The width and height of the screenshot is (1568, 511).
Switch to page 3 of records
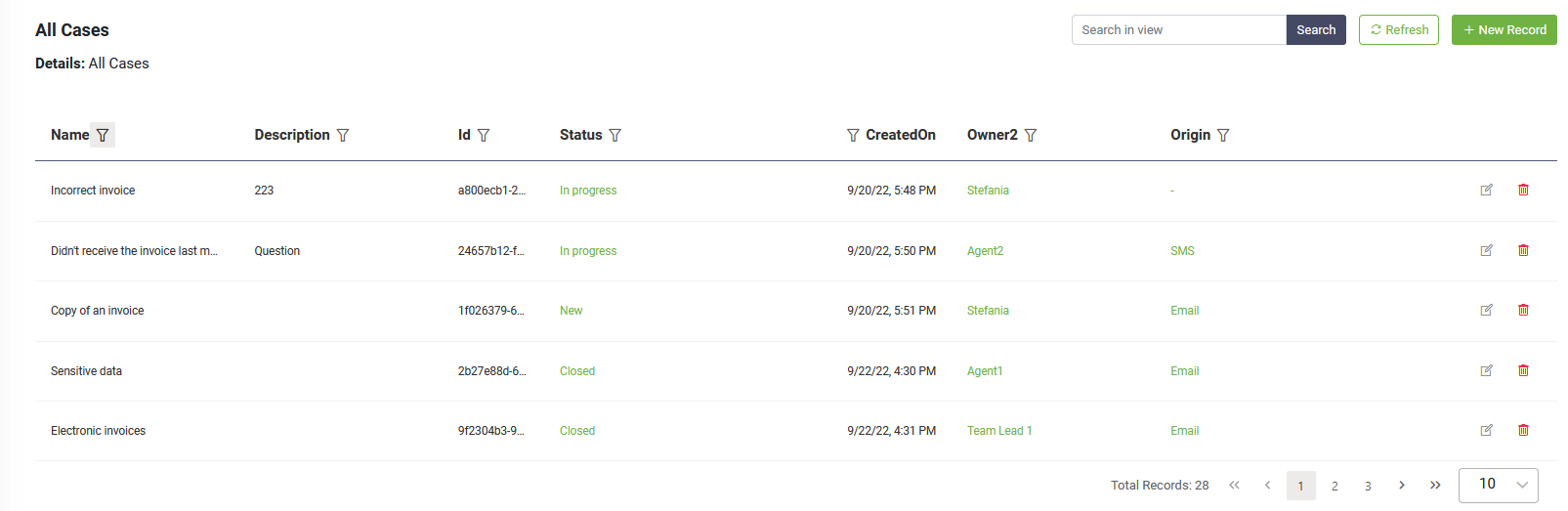click(x=1368, y=486)
